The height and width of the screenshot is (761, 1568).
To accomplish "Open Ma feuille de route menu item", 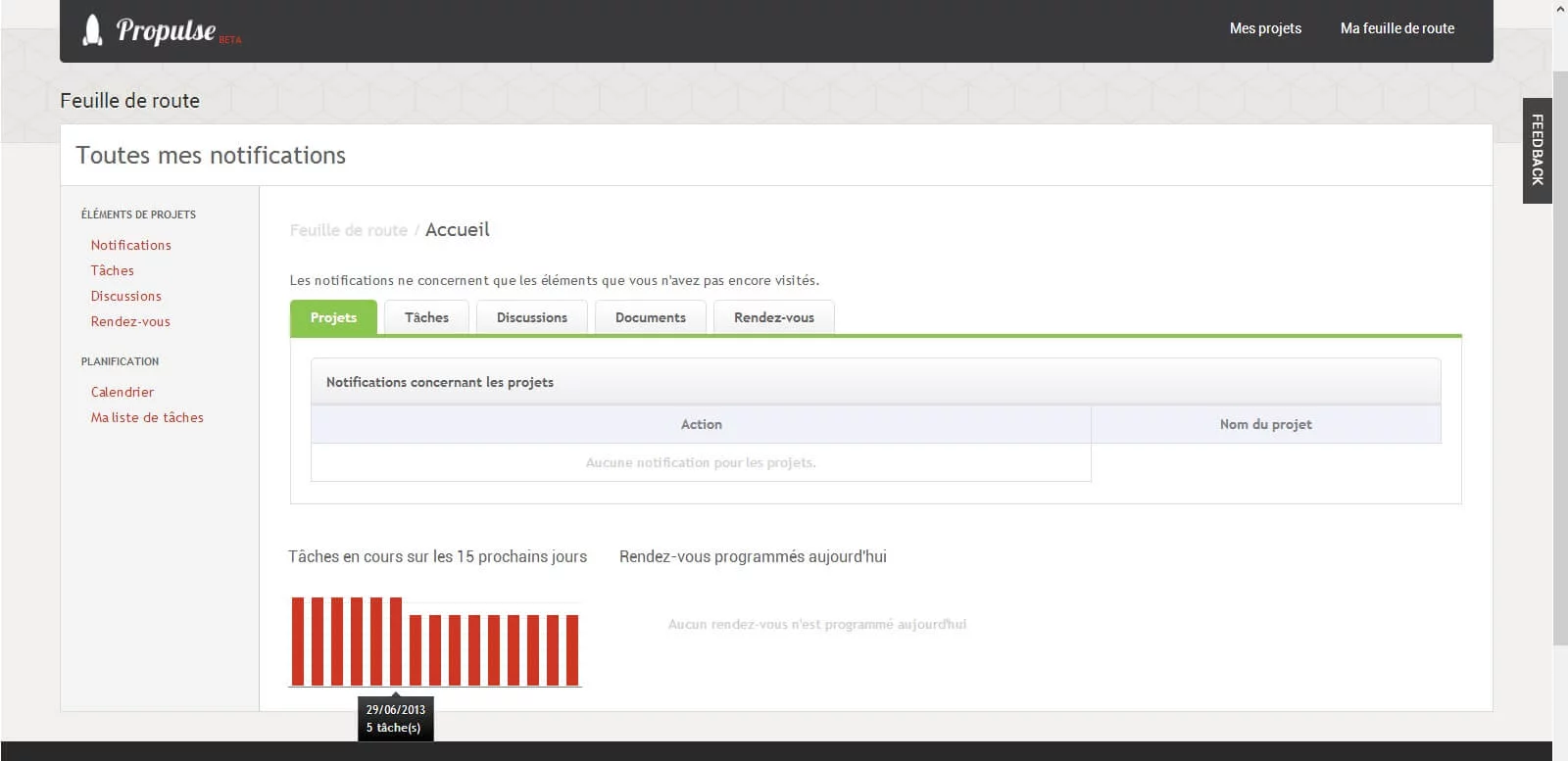I will (1396, 28).
